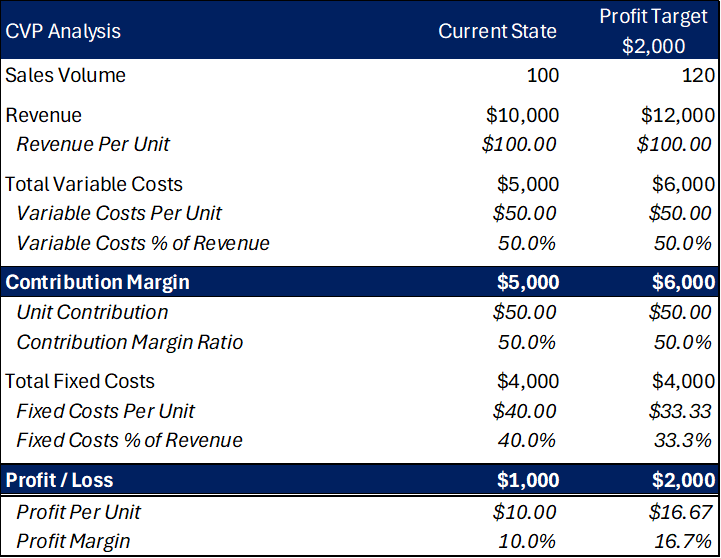The width and height of the screenshot is (721, 558).
Task: Select the Current State column header
Action: pyautogui.click(x=497, y=31)
